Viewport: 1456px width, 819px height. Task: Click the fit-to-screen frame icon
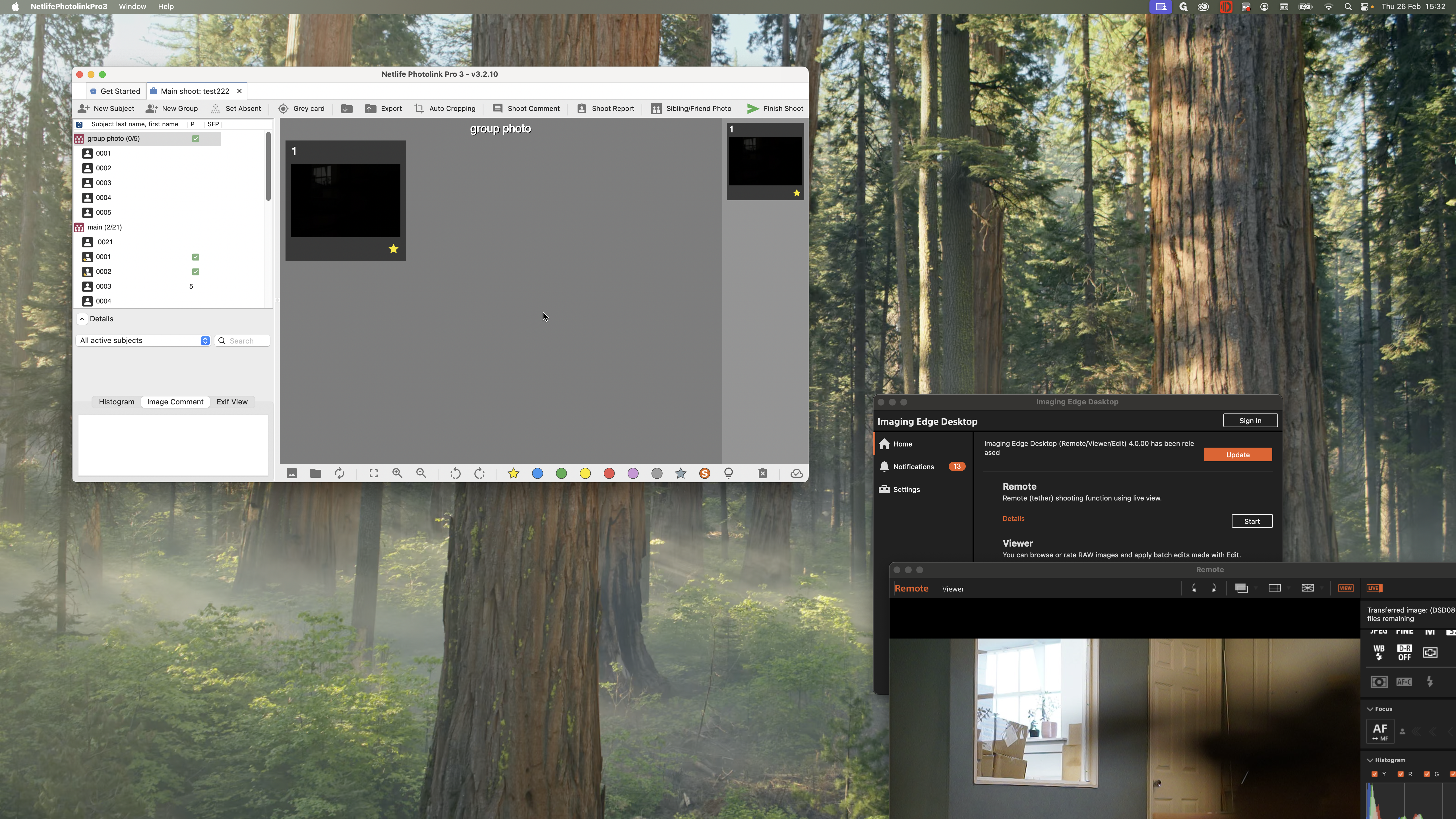pos(374,474)
